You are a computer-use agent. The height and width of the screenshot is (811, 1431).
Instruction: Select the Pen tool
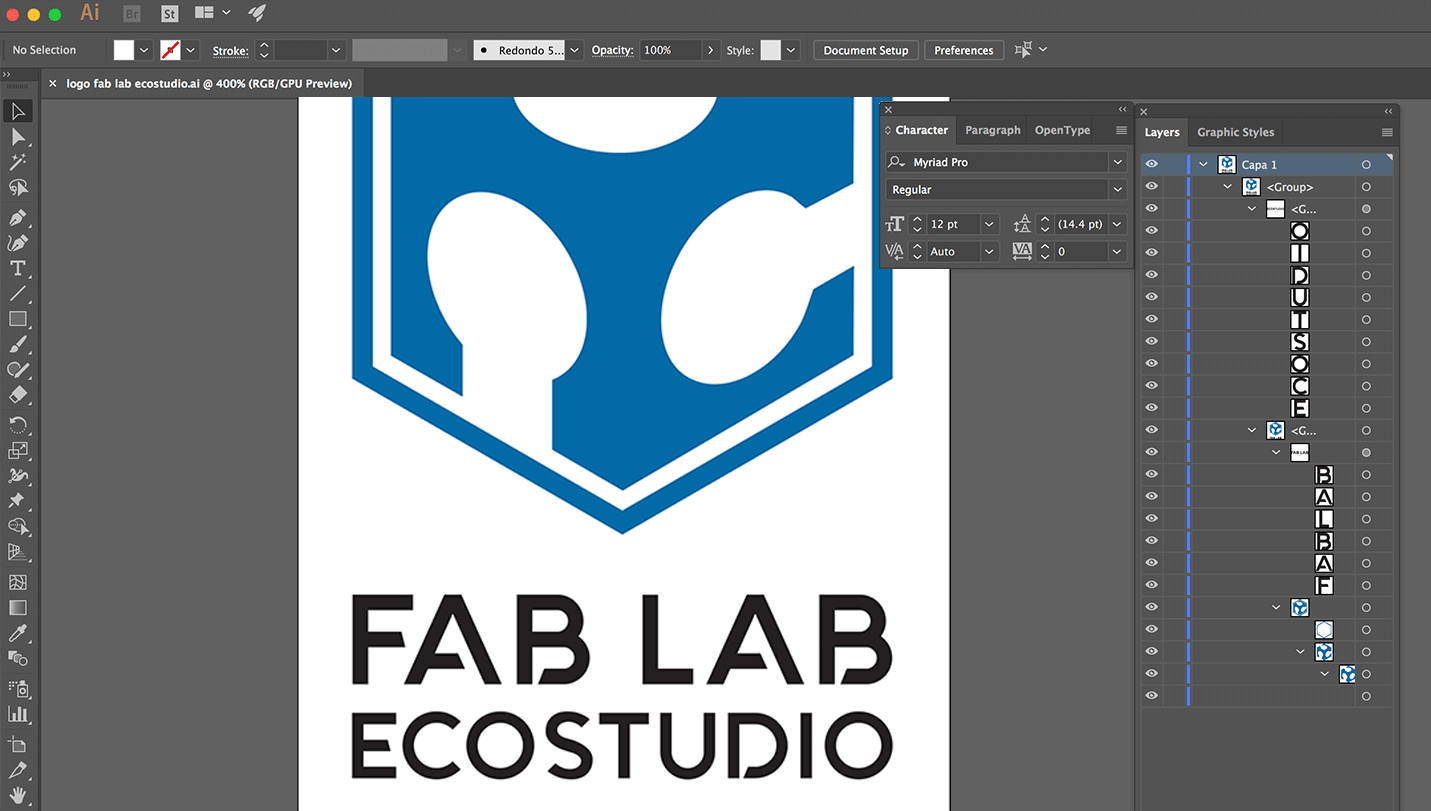point(17,218)
